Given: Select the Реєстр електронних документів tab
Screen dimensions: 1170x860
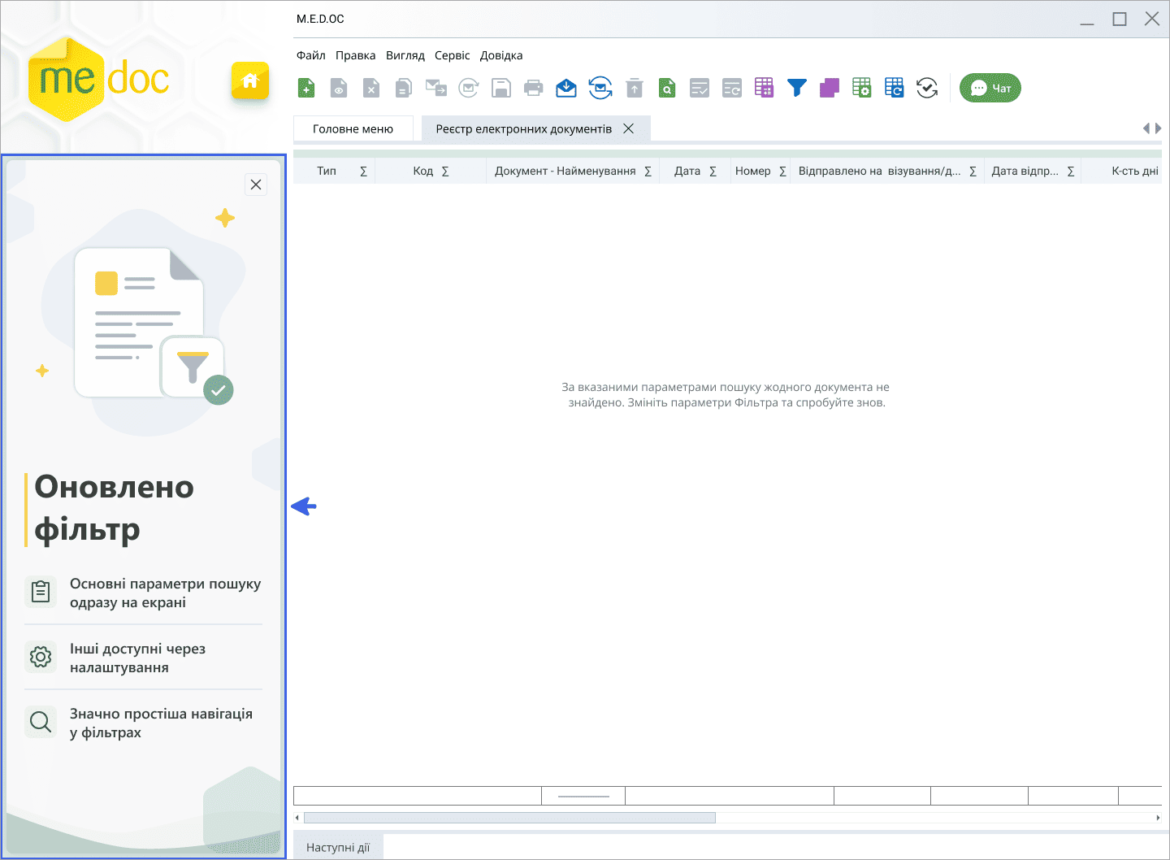Looking at the screenshot, I should [x=524, y=129].
